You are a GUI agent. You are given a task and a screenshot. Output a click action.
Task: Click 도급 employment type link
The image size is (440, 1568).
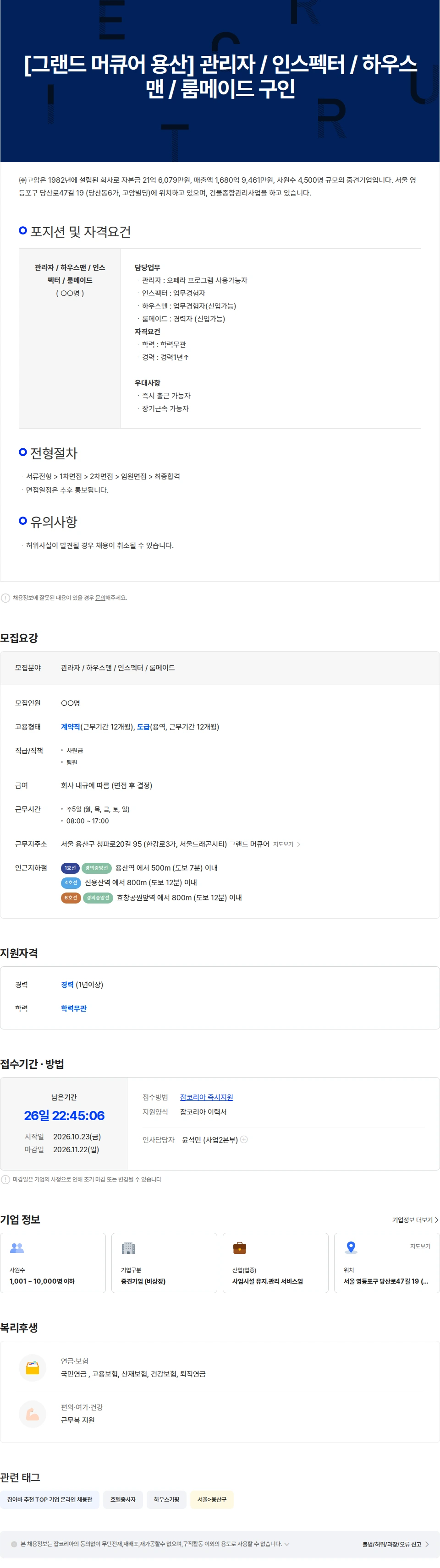pos(143,727)
